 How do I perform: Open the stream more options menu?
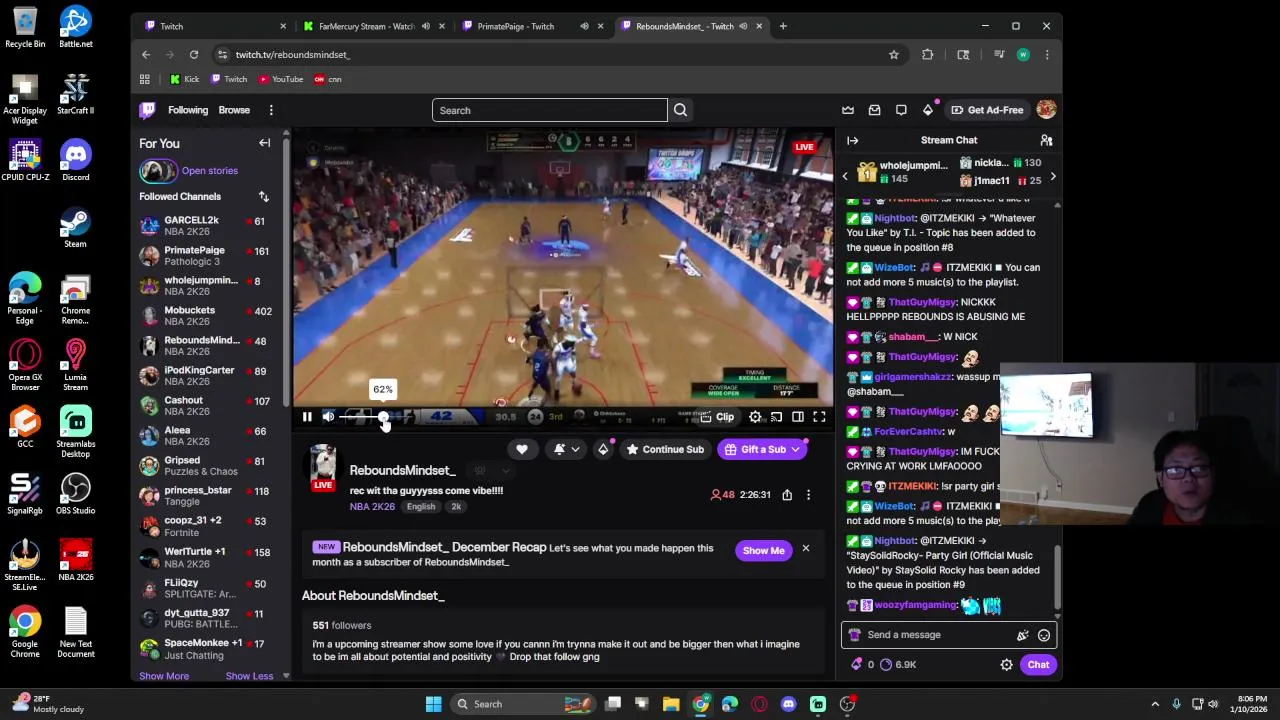(x=808, y=495)
